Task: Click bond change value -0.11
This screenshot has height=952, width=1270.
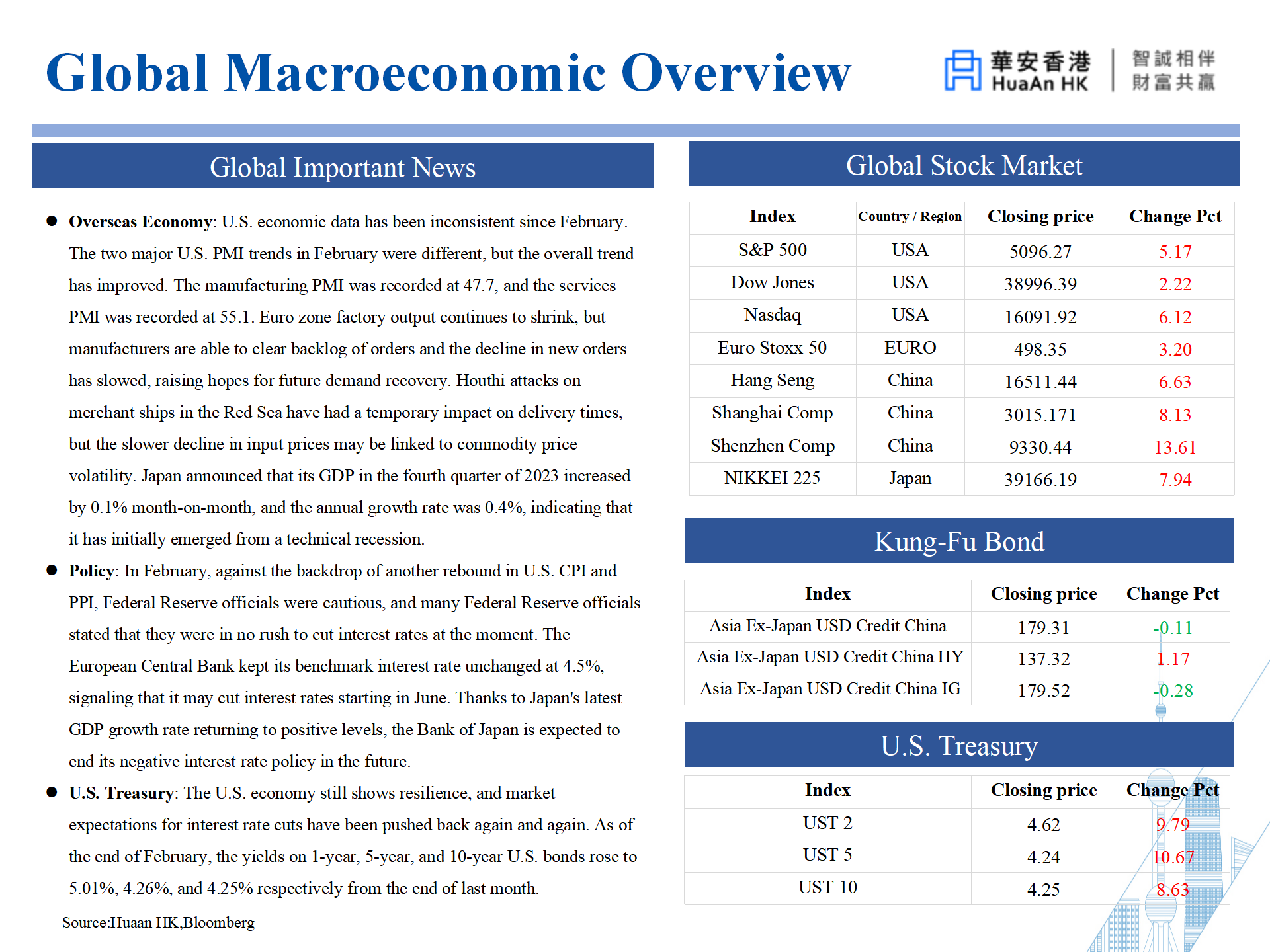Action: click(x=1173, y=627)
